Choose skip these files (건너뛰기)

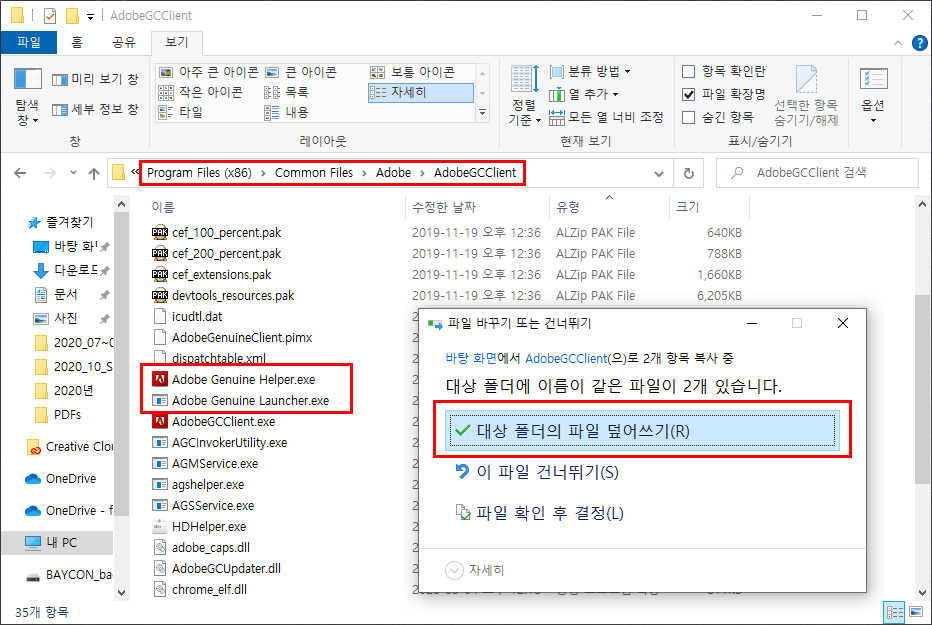[x=537, y=472]
